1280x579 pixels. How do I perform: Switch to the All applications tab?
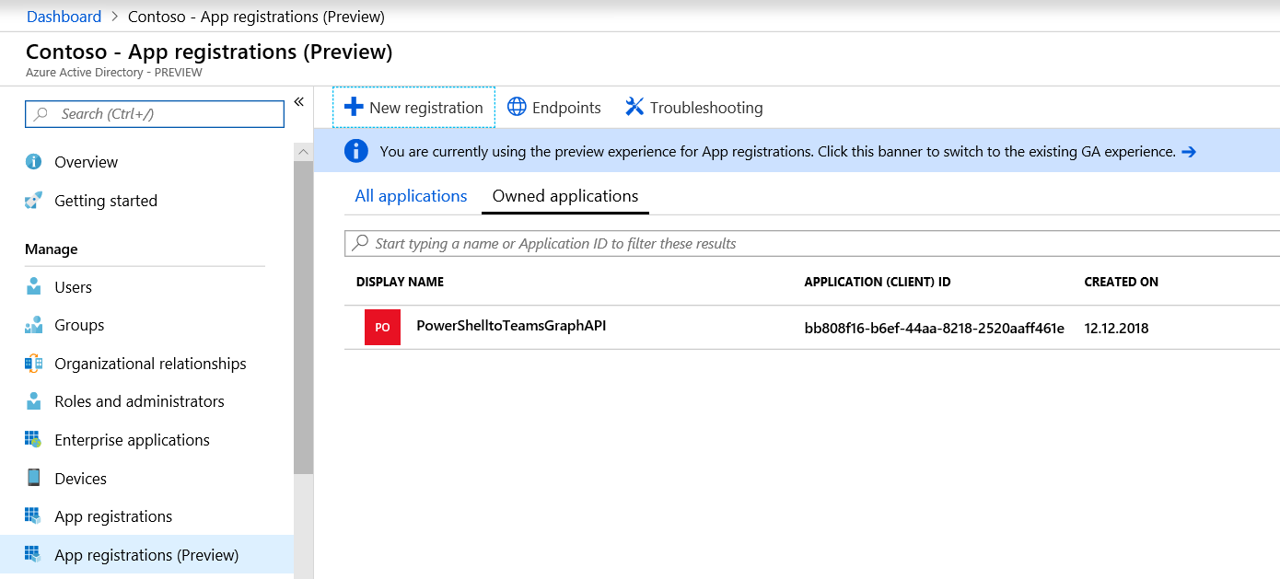pyautogui.click(x=411, y=196)
